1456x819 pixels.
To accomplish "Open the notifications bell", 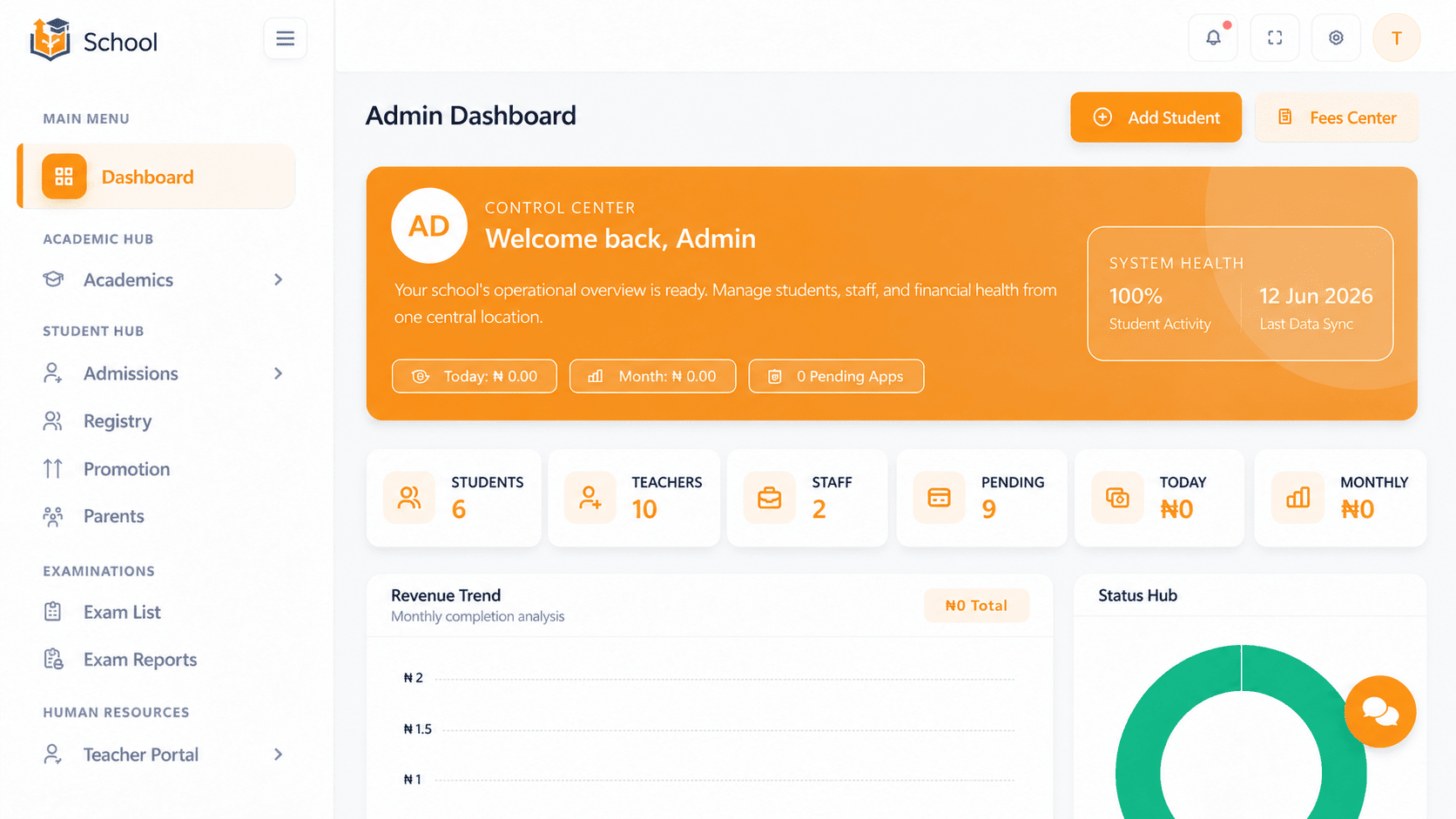I will click(1213, 37).
